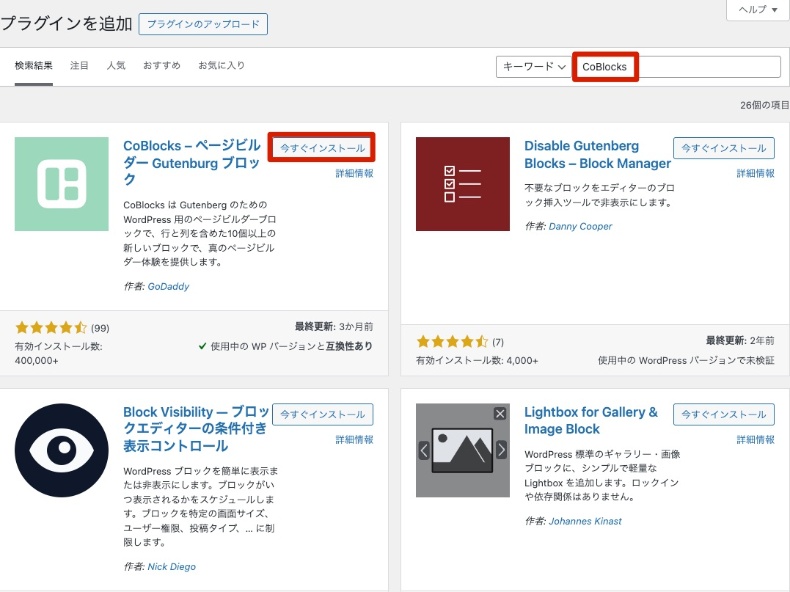This screenshot has width=790, height=592.
Task: Click 有効インストール数: 4,000+ text
Action: click(477, 360)
